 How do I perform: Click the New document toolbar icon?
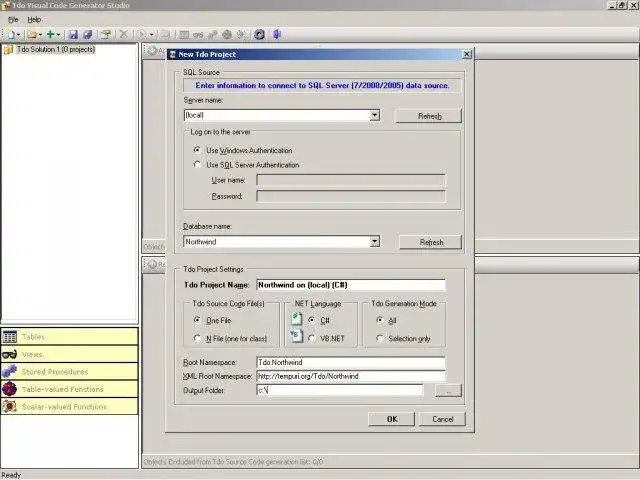click(x=11, y=35)
